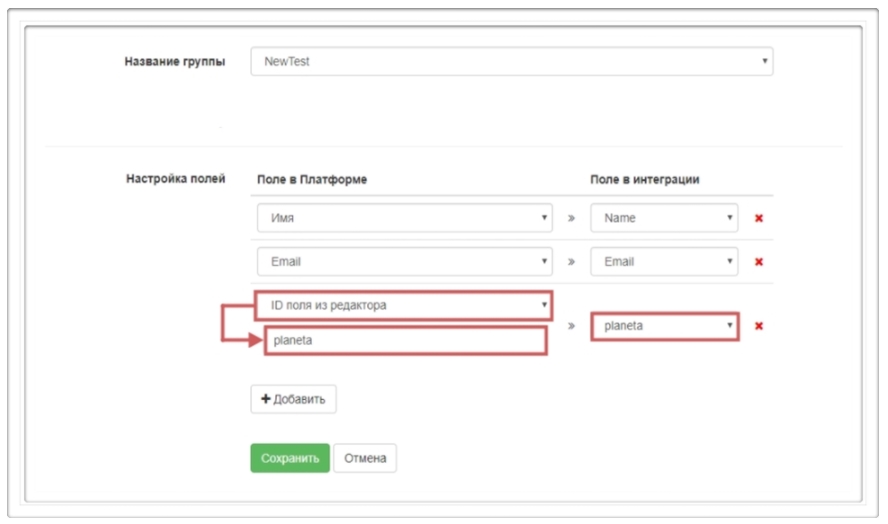Expand the planeta integration field dropdown
The image size is (888, 524).
664,326
